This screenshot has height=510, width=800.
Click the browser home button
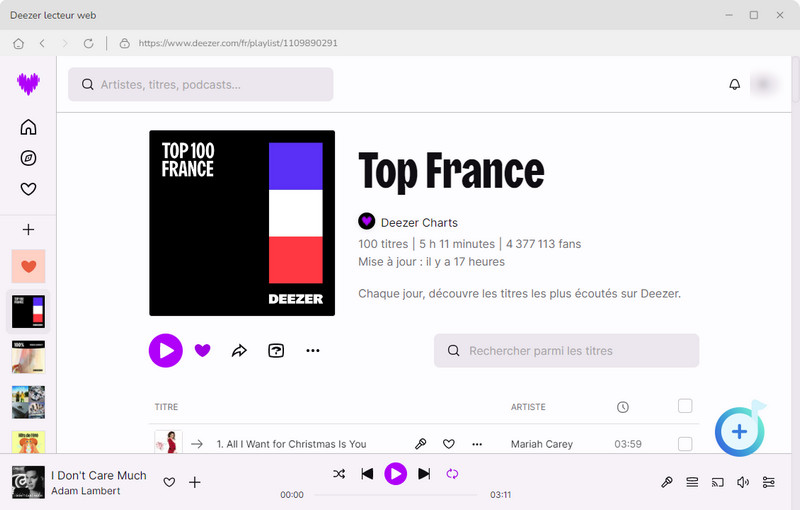18,43
